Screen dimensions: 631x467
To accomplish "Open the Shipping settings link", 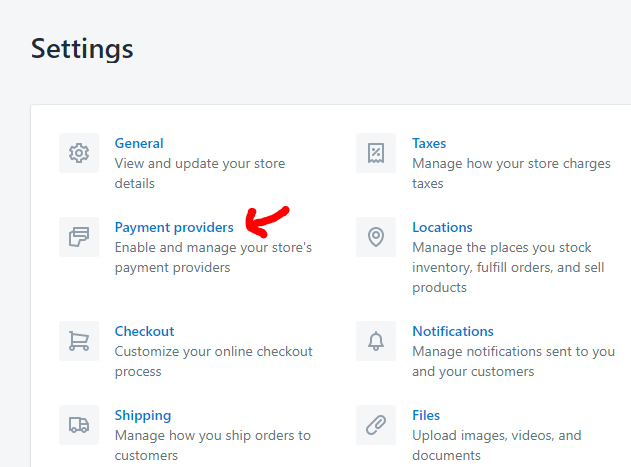I will (143, 415).
